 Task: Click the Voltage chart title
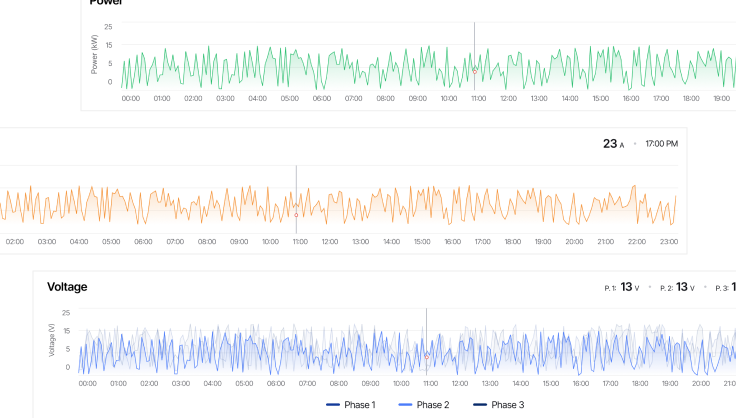[x=67, y=287]
